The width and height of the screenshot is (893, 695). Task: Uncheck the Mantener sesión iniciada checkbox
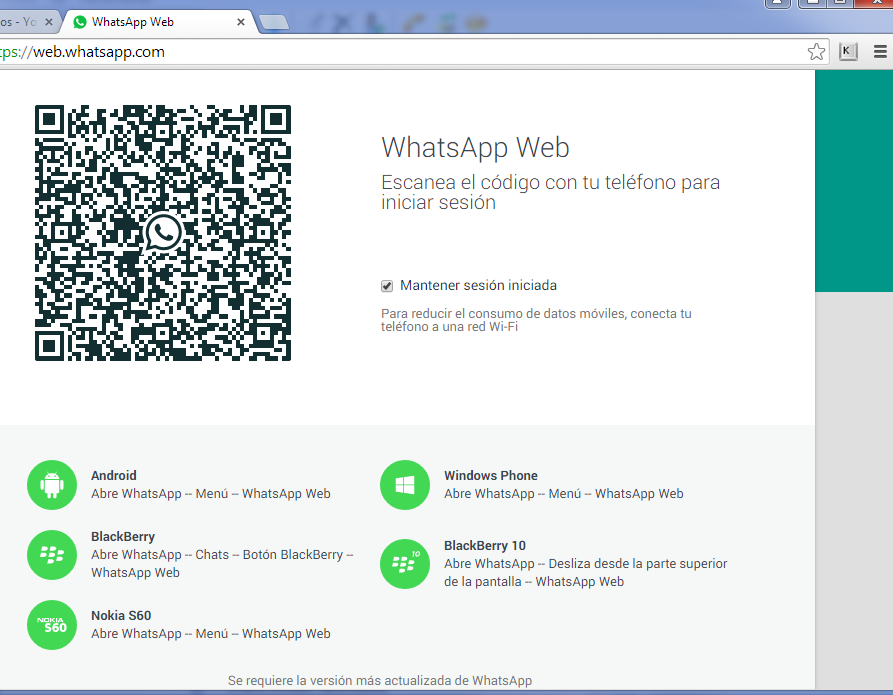tap(387, 286)
